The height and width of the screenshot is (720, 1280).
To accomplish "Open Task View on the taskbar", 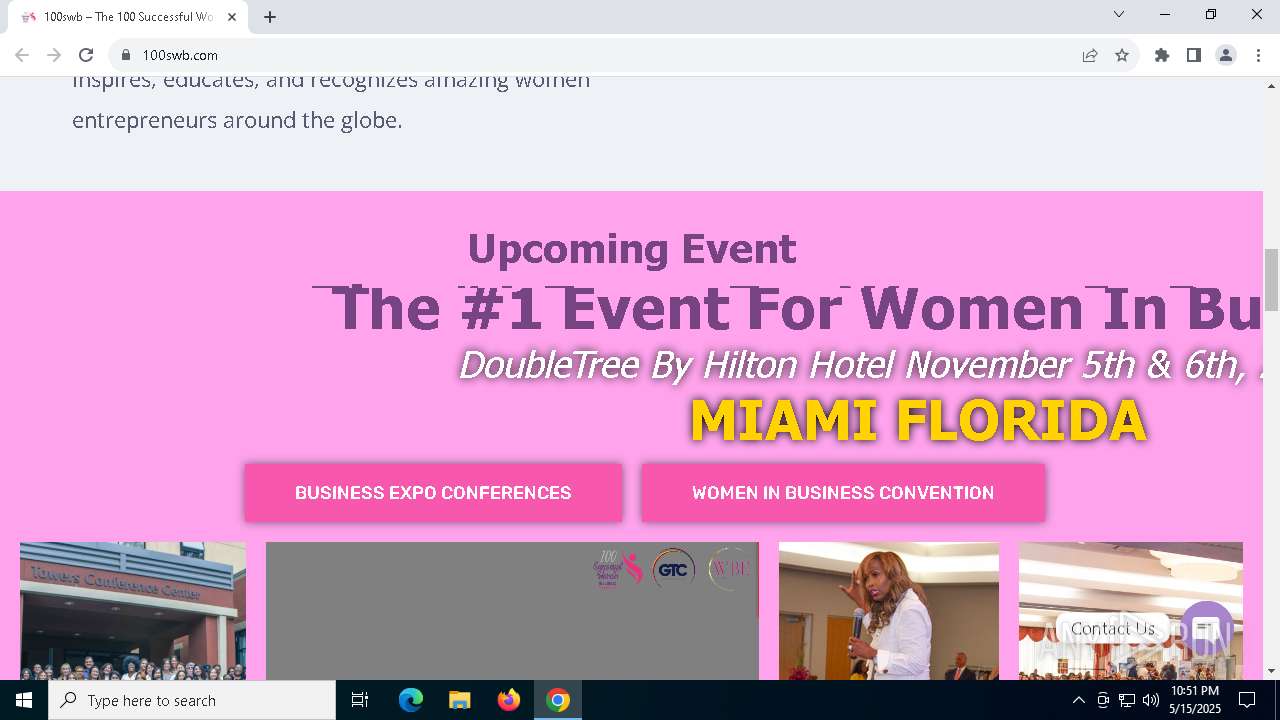I will 360,700.
